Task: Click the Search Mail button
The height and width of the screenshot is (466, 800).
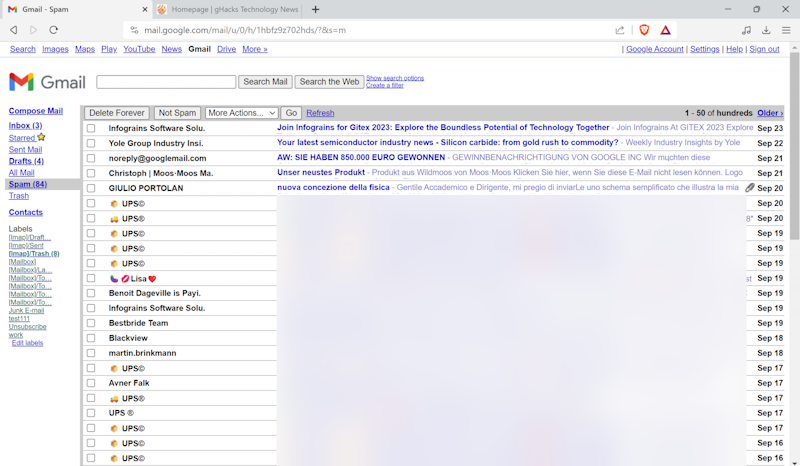Action: [x=265, y=82]
